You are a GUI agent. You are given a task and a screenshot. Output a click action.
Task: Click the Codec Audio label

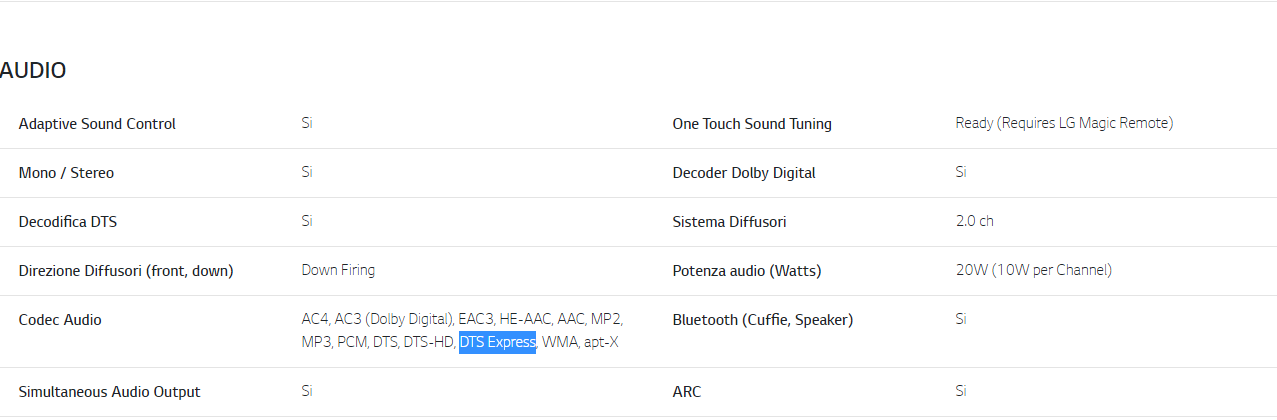60,320
